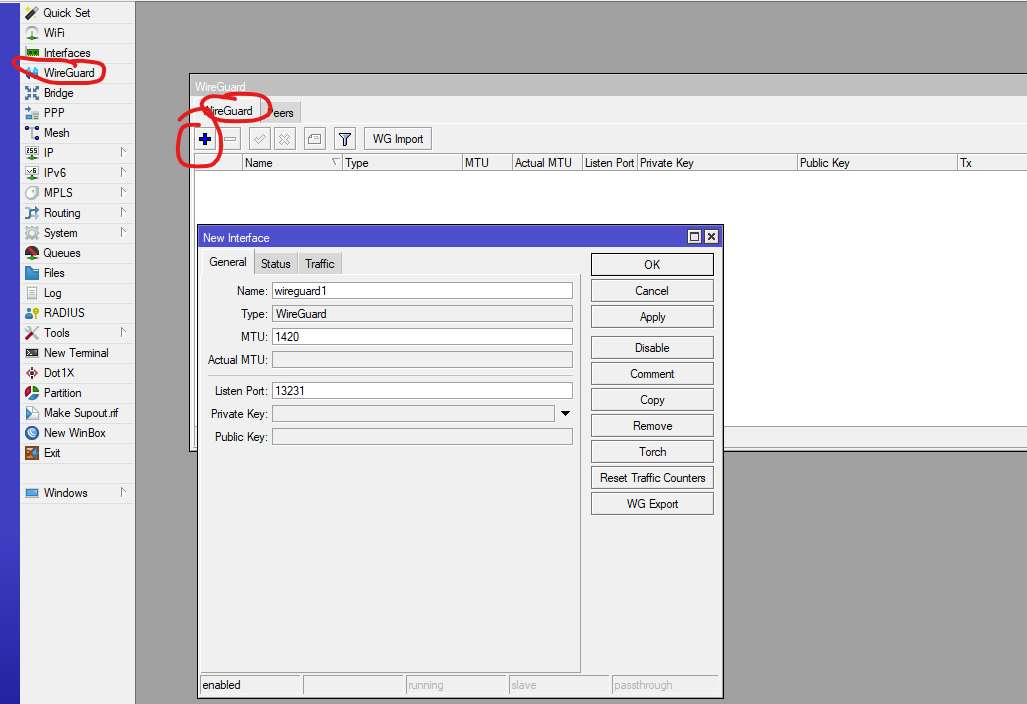
Task: Sort by the Public Key column header
Action: coord(877,163)
